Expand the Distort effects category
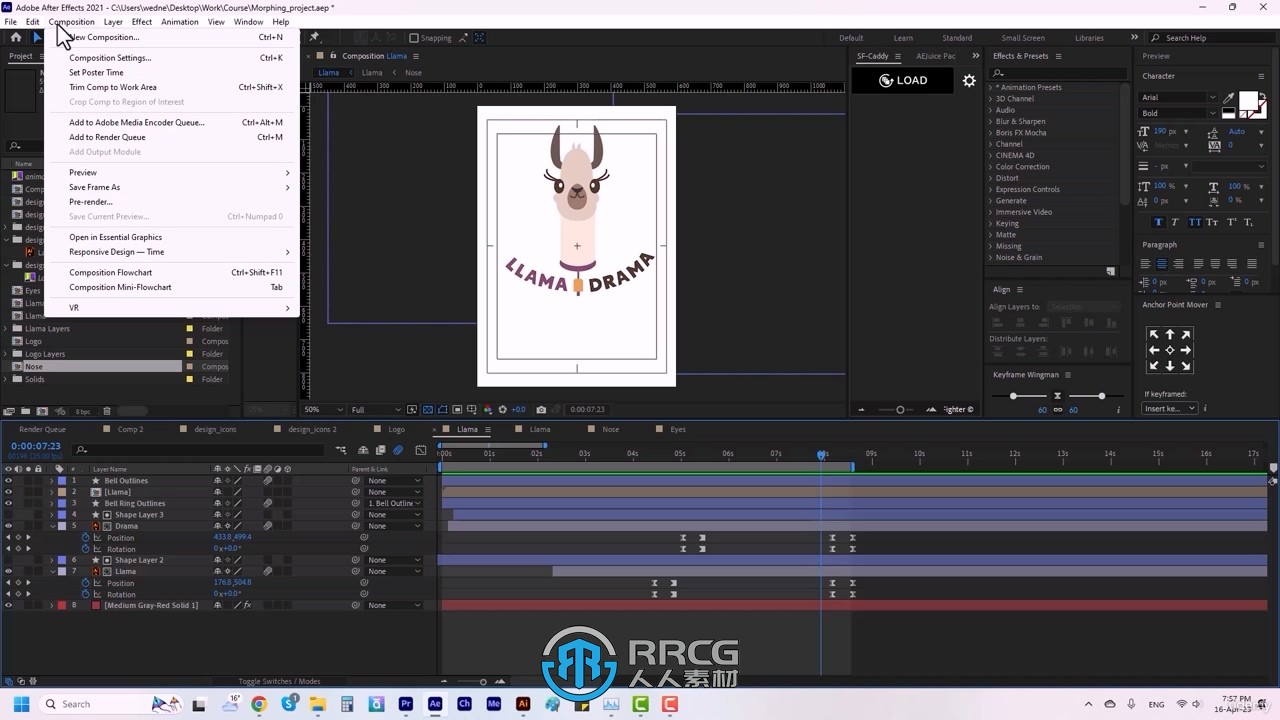This screenshot has width=1280, height=720. click(x=991, y=178)
